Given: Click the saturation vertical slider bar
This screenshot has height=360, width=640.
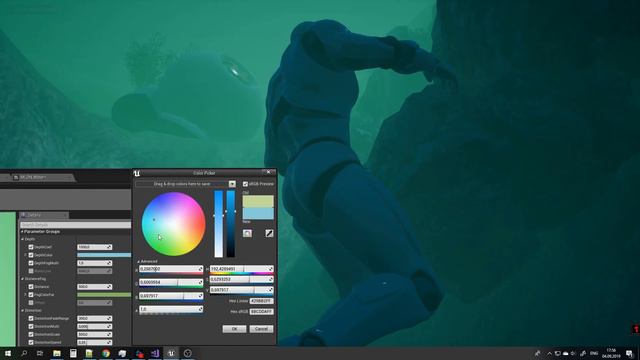Looking at the screenshot, I should click(219, 224).
